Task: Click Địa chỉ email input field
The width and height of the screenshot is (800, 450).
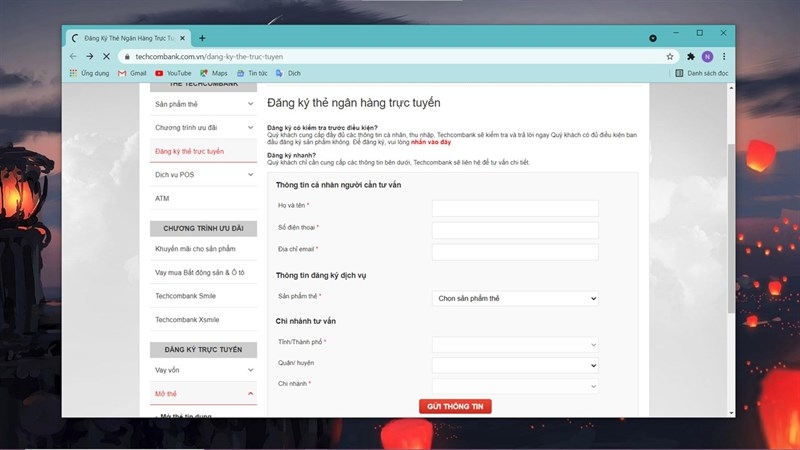Action: tap(515, 252)
